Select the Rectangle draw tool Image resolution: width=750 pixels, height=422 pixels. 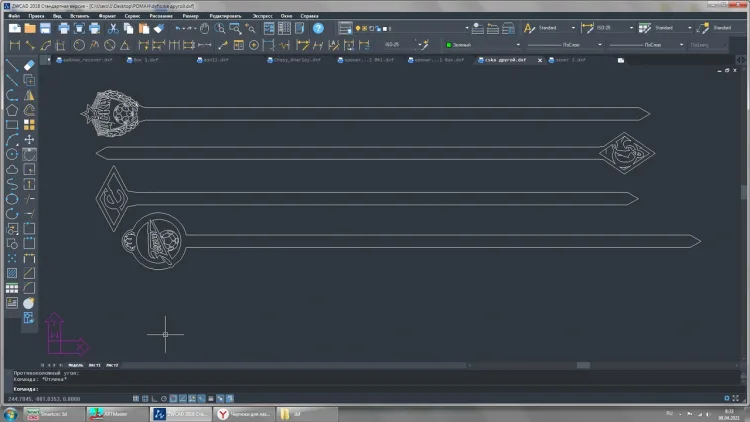[x=12, y=125]
